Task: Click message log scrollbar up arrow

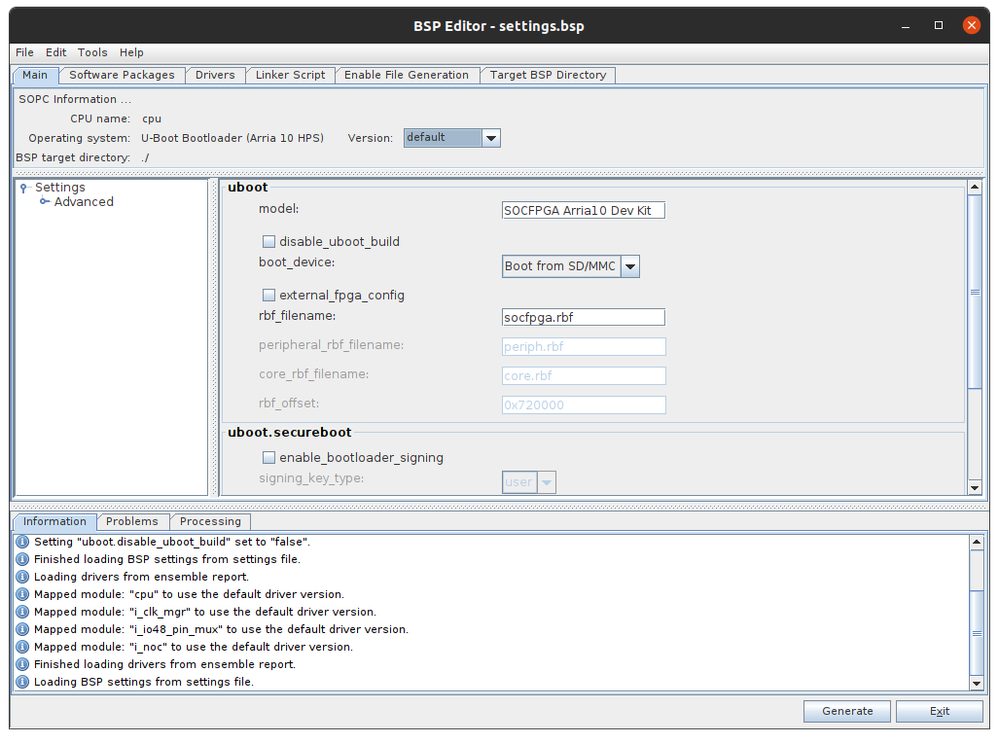Action: pos(976,542)
